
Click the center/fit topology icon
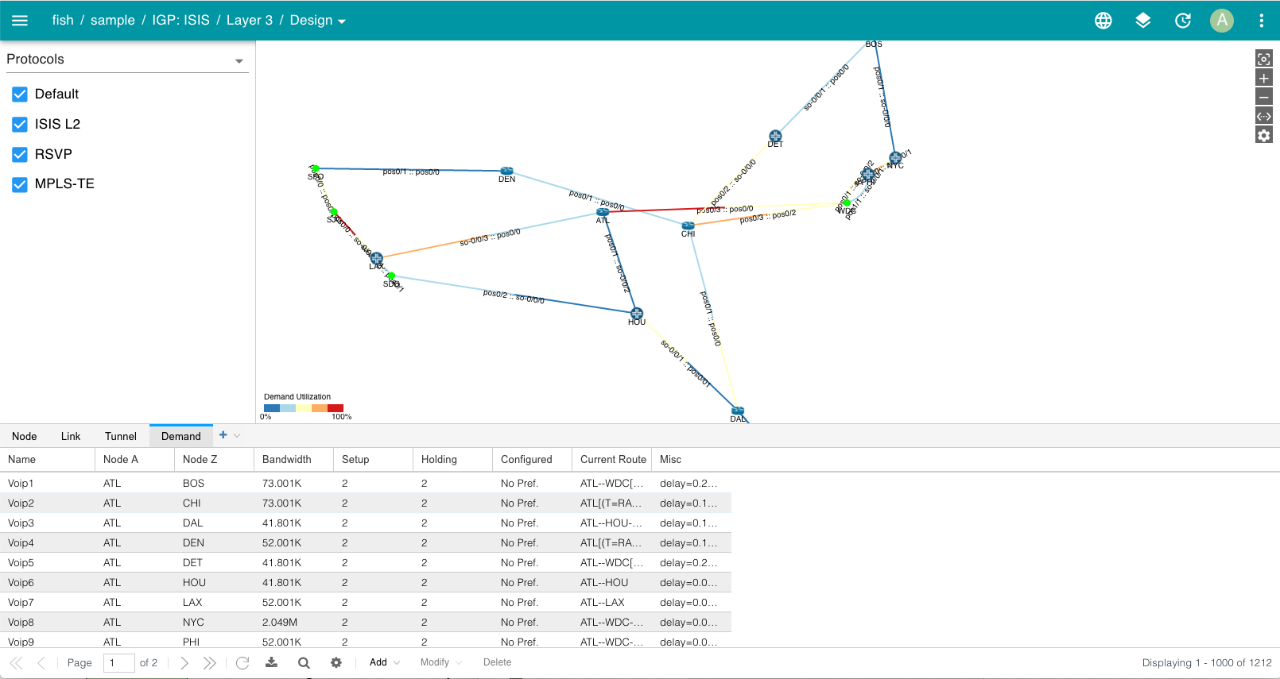(x=1264, y=59)
